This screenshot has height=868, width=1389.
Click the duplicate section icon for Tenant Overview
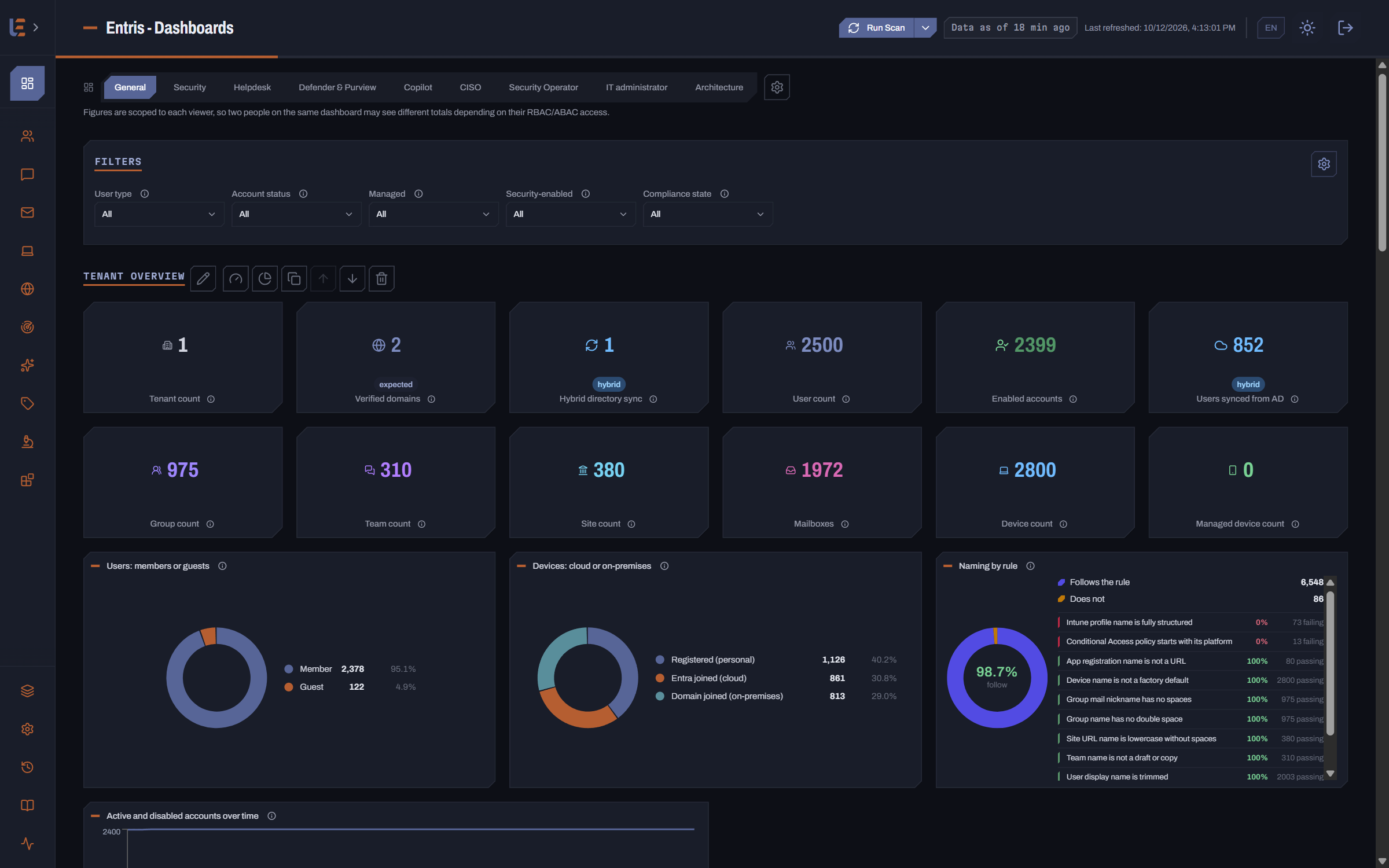coord(294,279)
